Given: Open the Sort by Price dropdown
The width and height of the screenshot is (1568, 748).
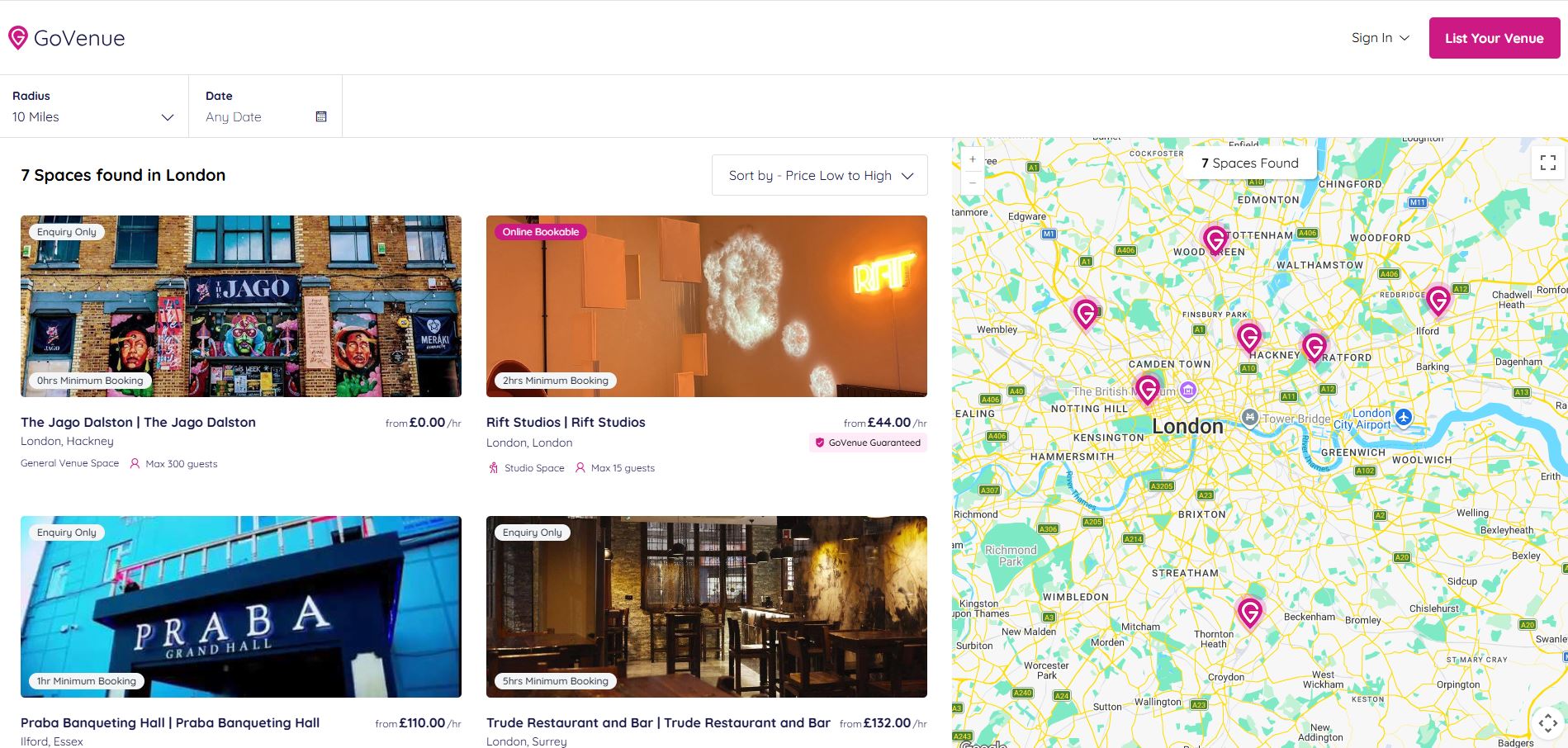Looking at the screenshot, I should click(819, 175).
